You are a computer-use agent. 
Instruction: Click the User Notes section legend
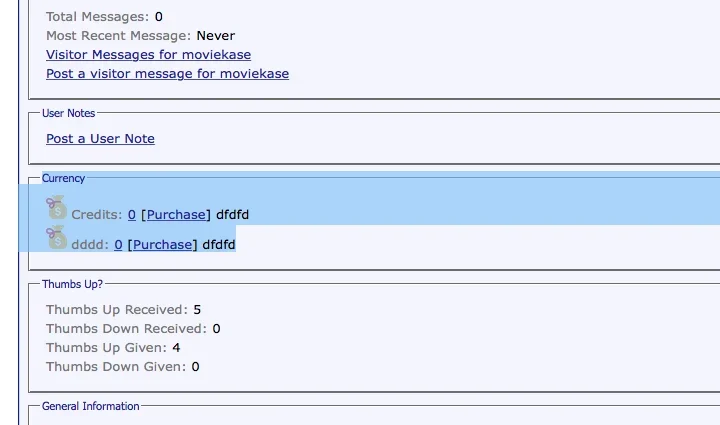68,113
